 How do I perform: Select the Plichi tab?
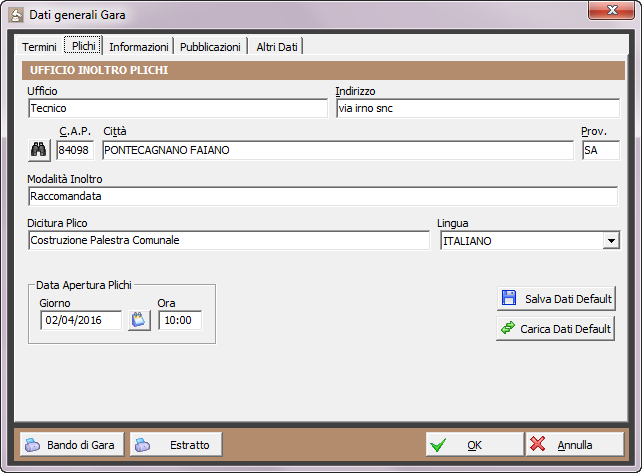point(84,46)
